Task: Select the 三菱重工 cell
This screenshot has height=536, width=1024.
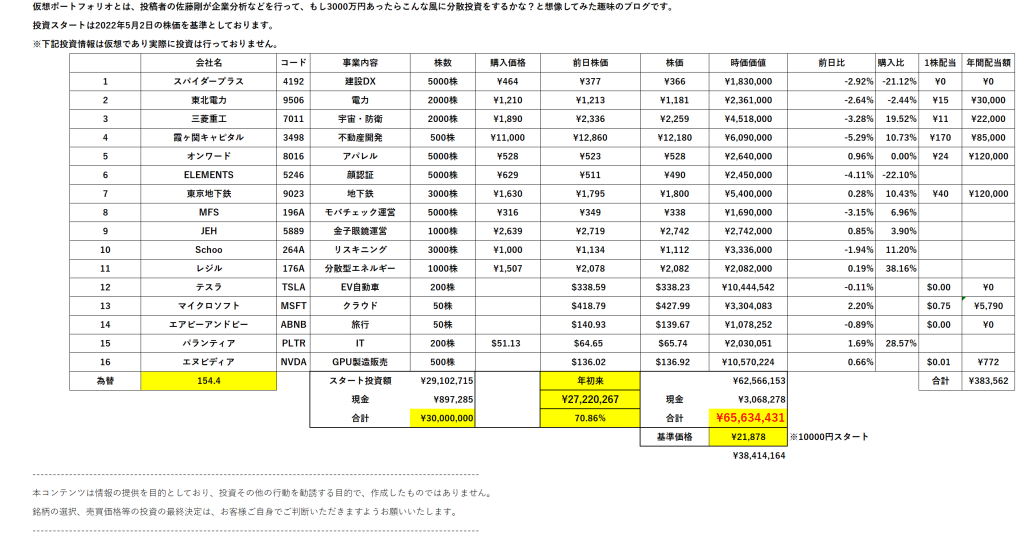Action: [208, 119]
